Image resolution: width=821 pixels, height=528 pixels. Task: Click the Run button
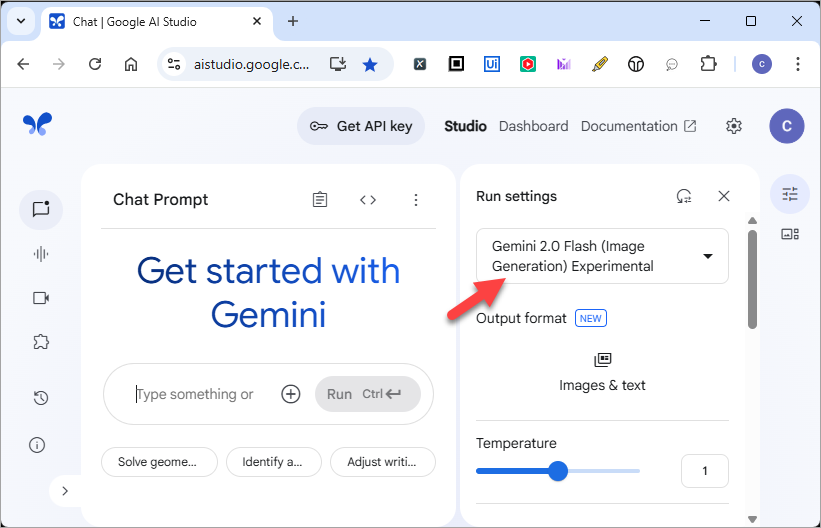(368, 394)
